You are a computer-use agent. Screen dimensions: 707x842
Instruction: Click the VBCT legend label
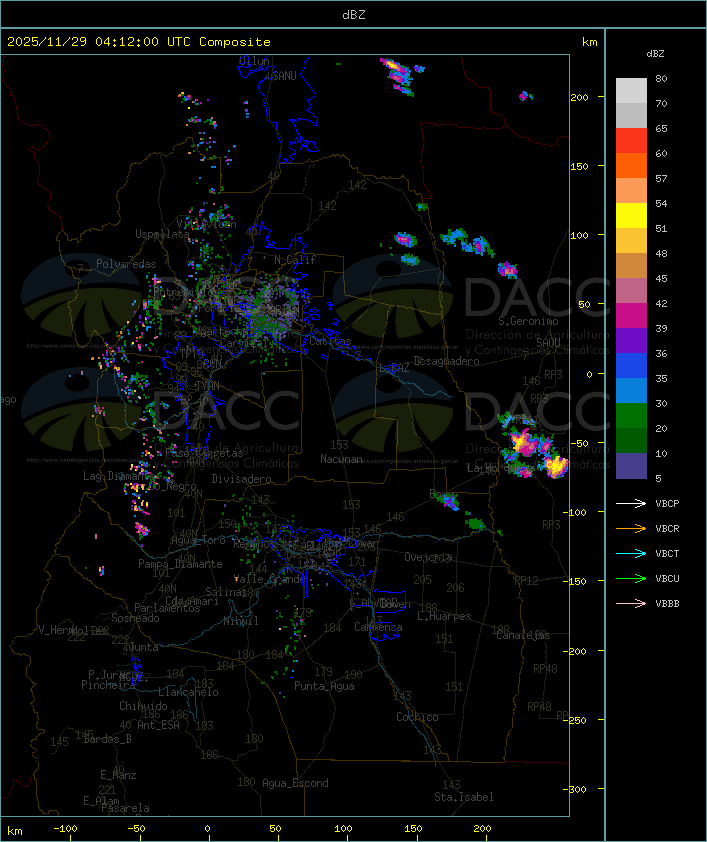[x=667, y=554]
